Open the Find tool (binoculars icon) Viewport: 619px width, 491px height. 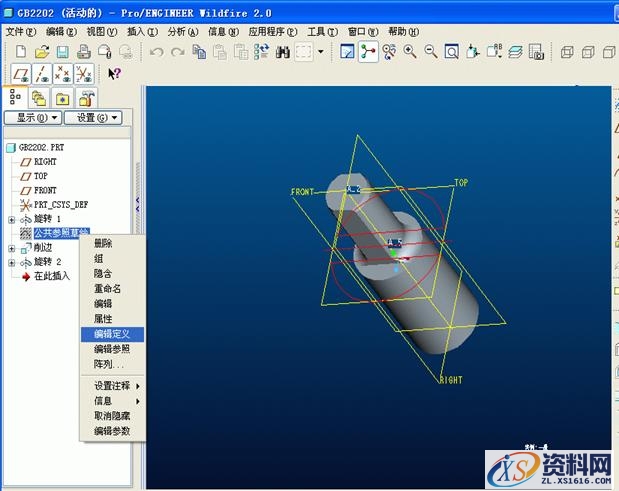[283, 52]
